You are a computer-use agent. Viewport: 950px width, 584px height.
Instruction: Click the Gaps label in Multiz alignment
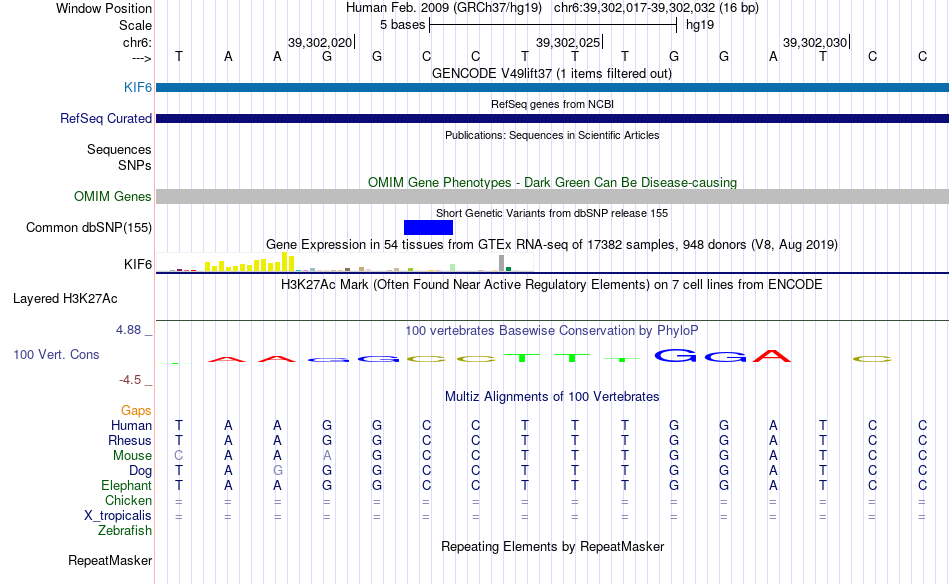136,410
